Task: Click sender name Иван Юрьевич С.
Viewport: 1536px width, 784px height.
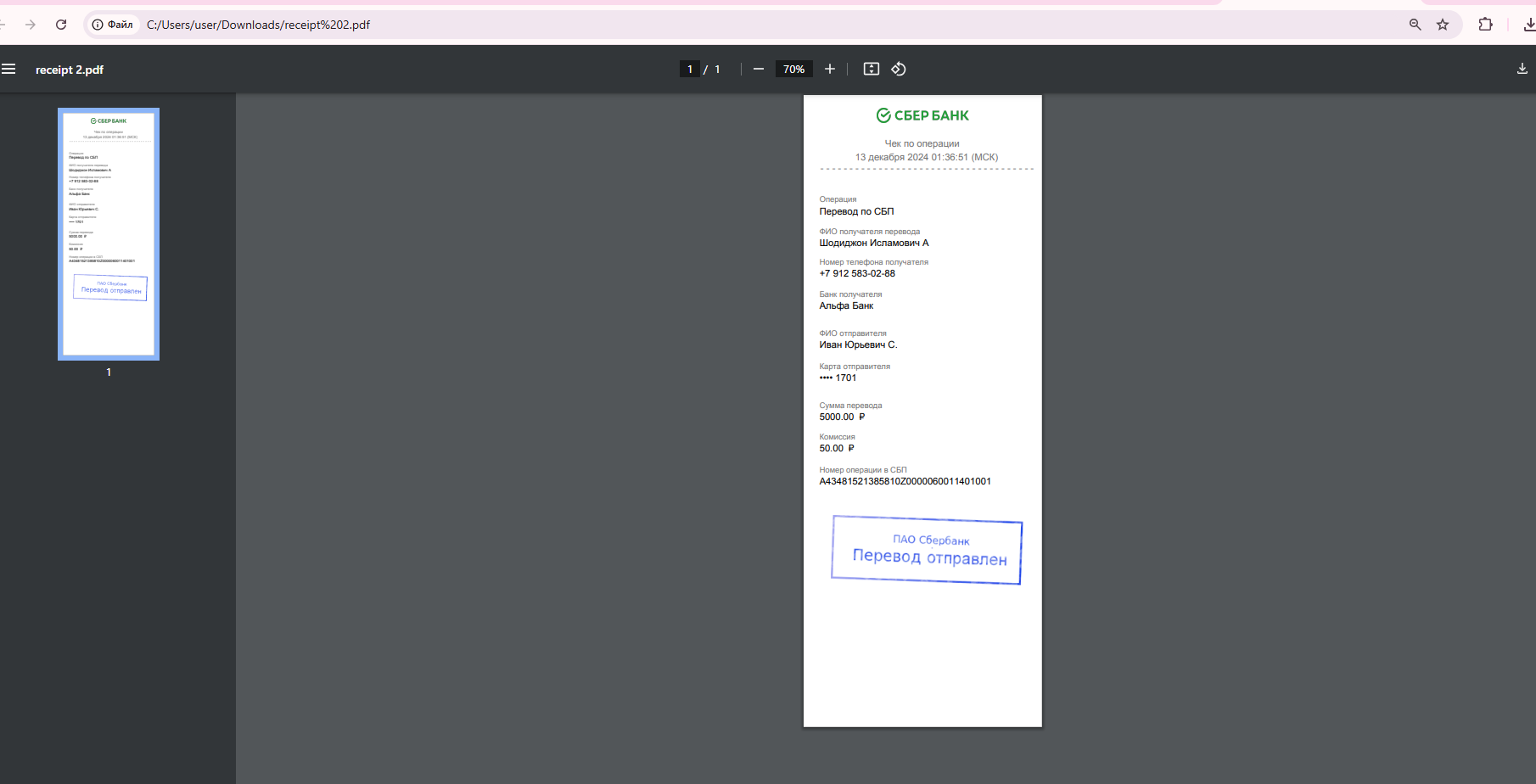Action: [858, 344]
